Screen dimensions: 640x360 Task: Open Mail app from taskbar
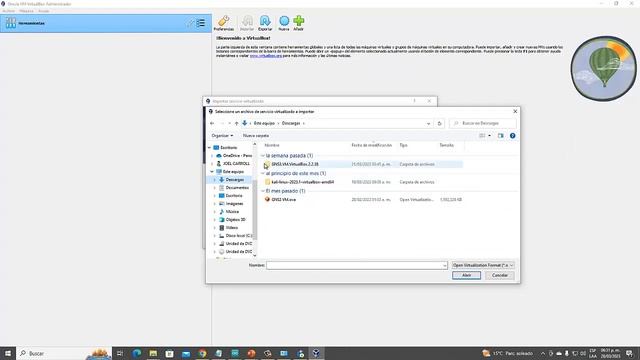(x=186, y=353)
